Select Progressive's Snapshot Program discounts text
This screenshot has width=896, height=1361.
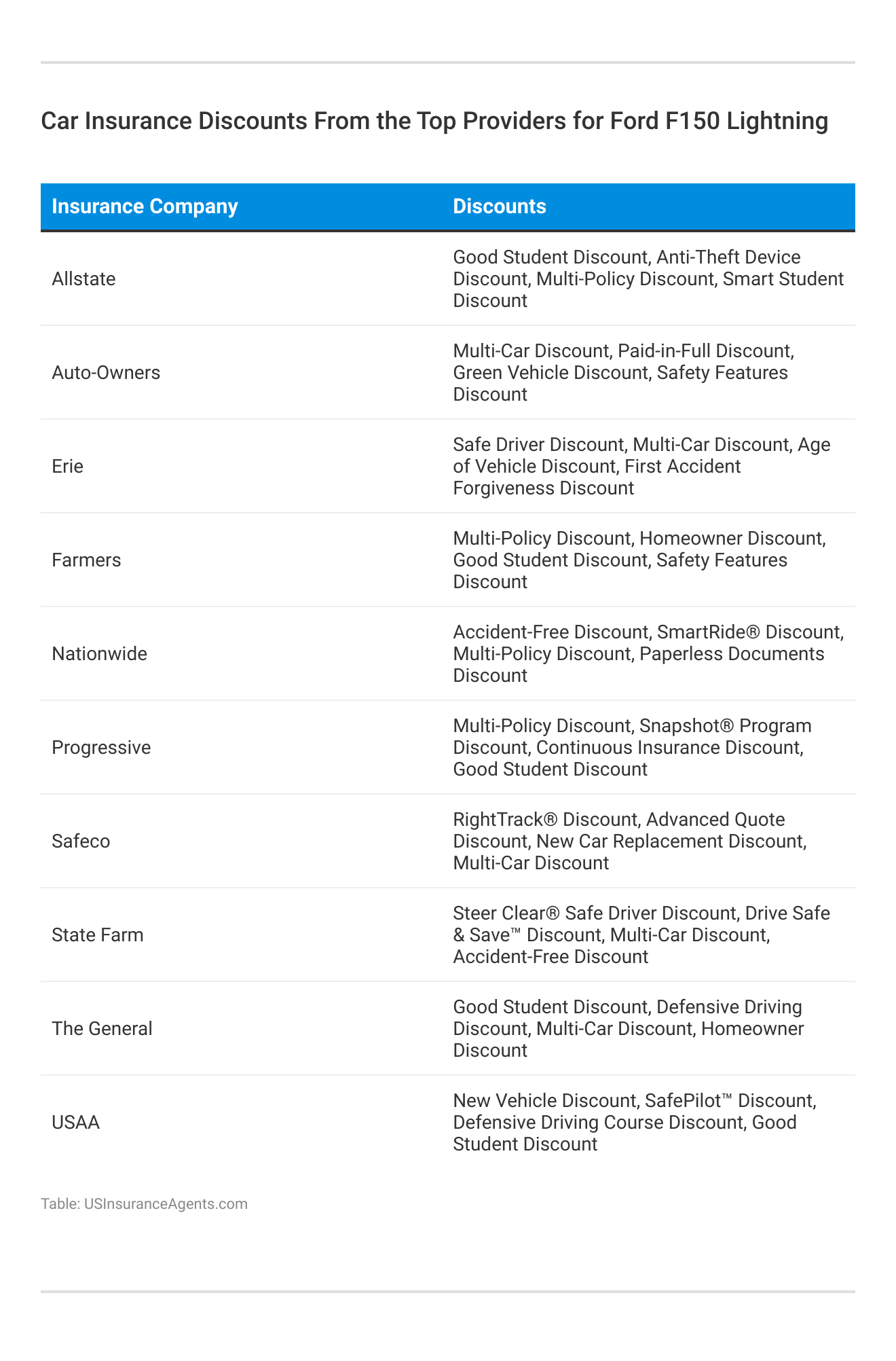(x=631, y=748)
